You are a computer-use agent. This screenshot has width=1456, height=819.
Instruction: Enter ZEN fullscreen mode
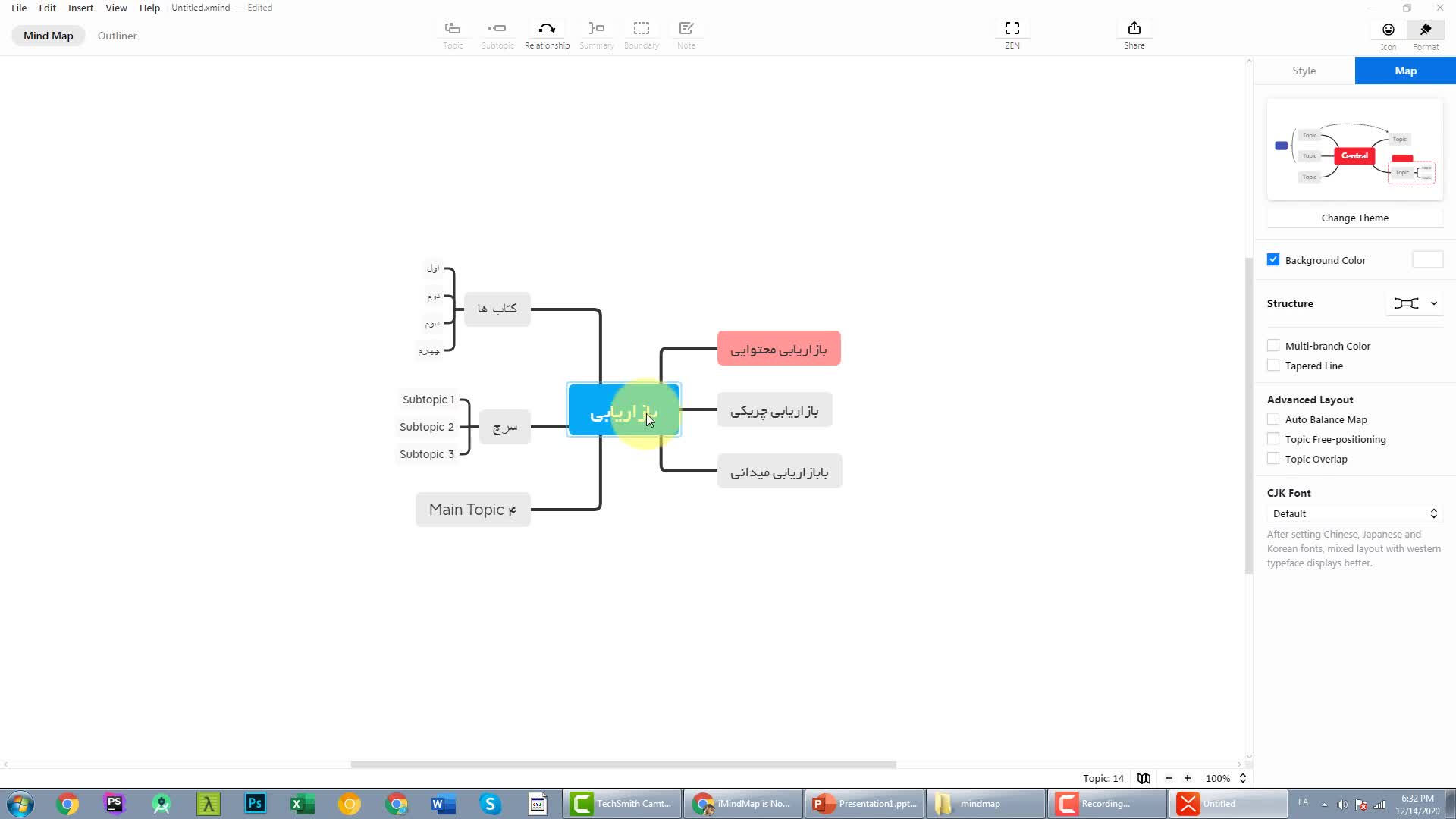[x=1012, y=29]
